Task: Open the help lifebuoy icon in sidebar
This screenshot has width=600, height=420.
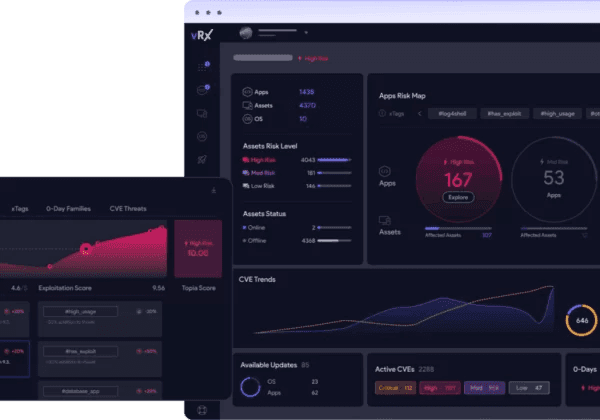Action: point(202,410)
